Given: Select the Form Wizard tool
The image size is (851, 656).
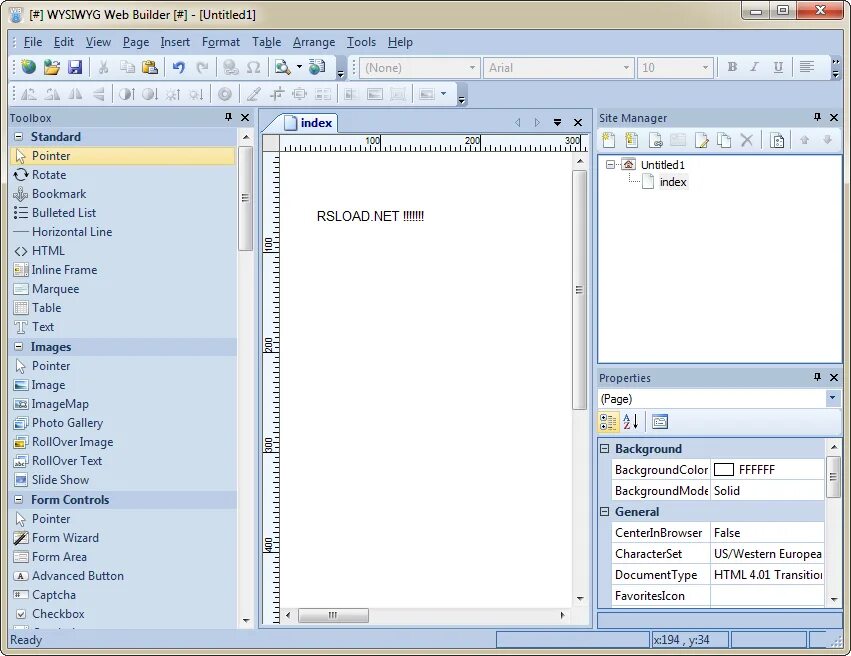Looking at the screenshot, I should click(x=123, y=538).
